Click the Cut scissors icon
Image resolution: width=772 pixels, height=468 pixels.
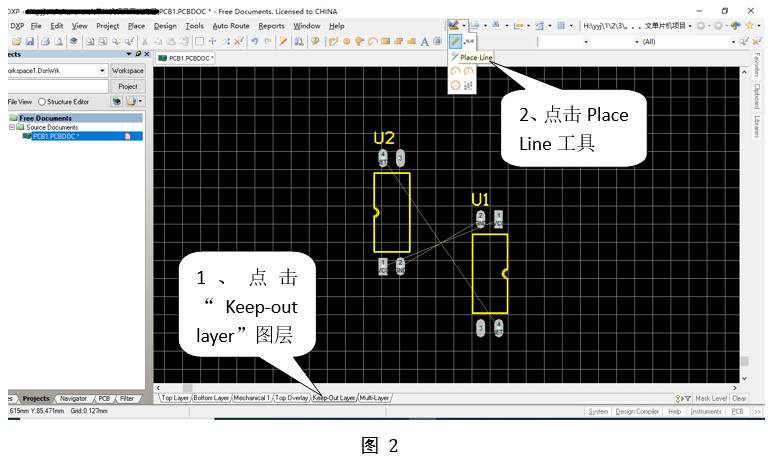[x=145, y=42]
